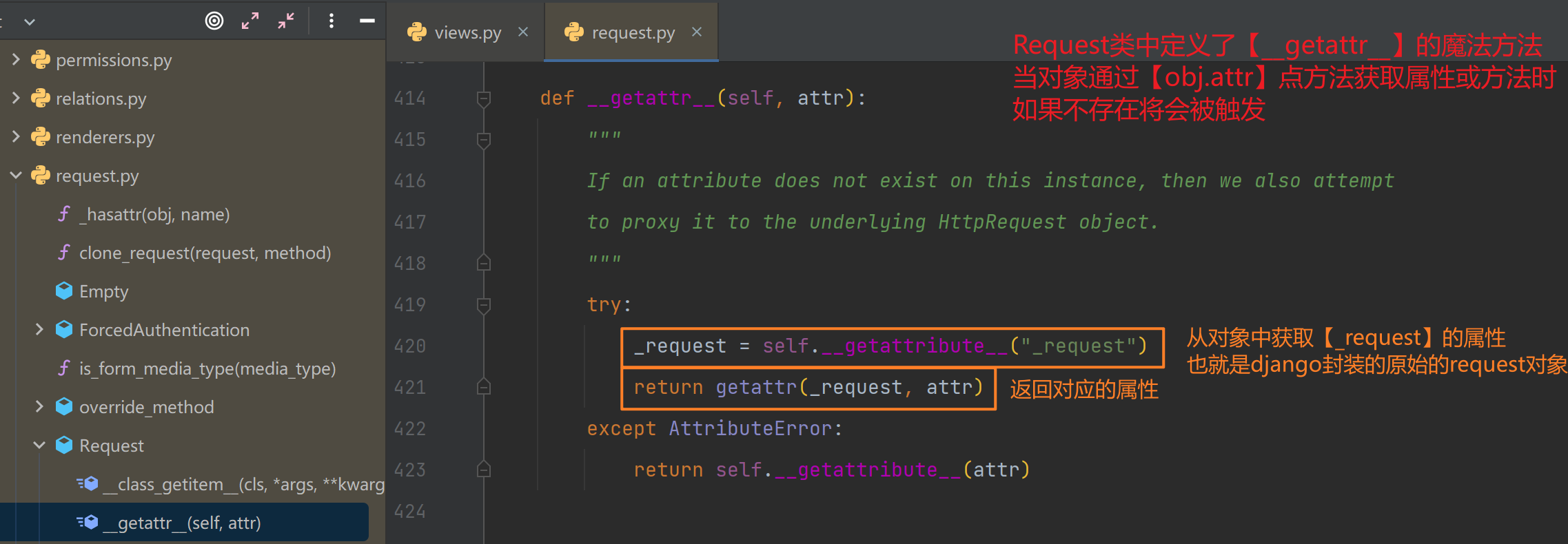Collapse the request.py file node

[x=16, y=176]
